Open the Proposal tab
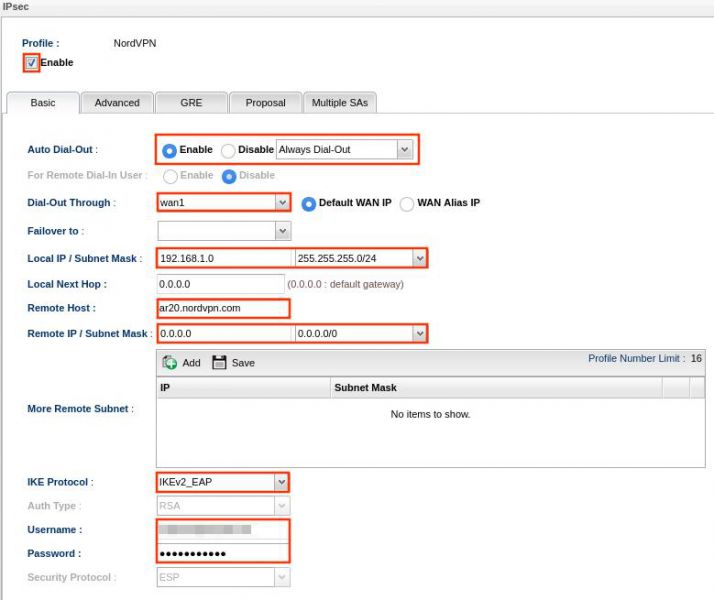714x600 pixels. [265, 103]
